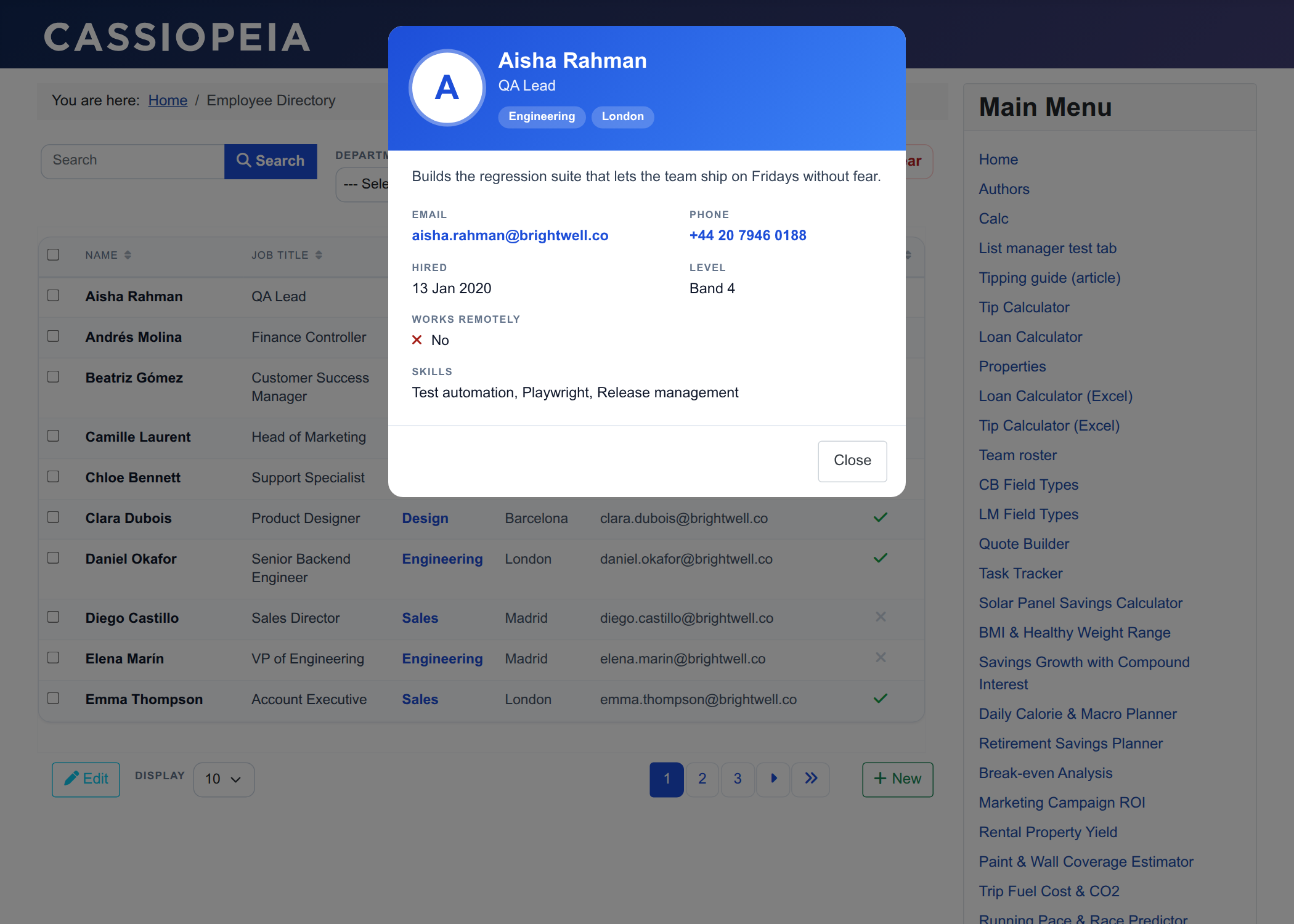Jump to last page double-chevron icon
Image resolution: width=1294 pixels, height=924 pixels.
click(x=811, y=779)
